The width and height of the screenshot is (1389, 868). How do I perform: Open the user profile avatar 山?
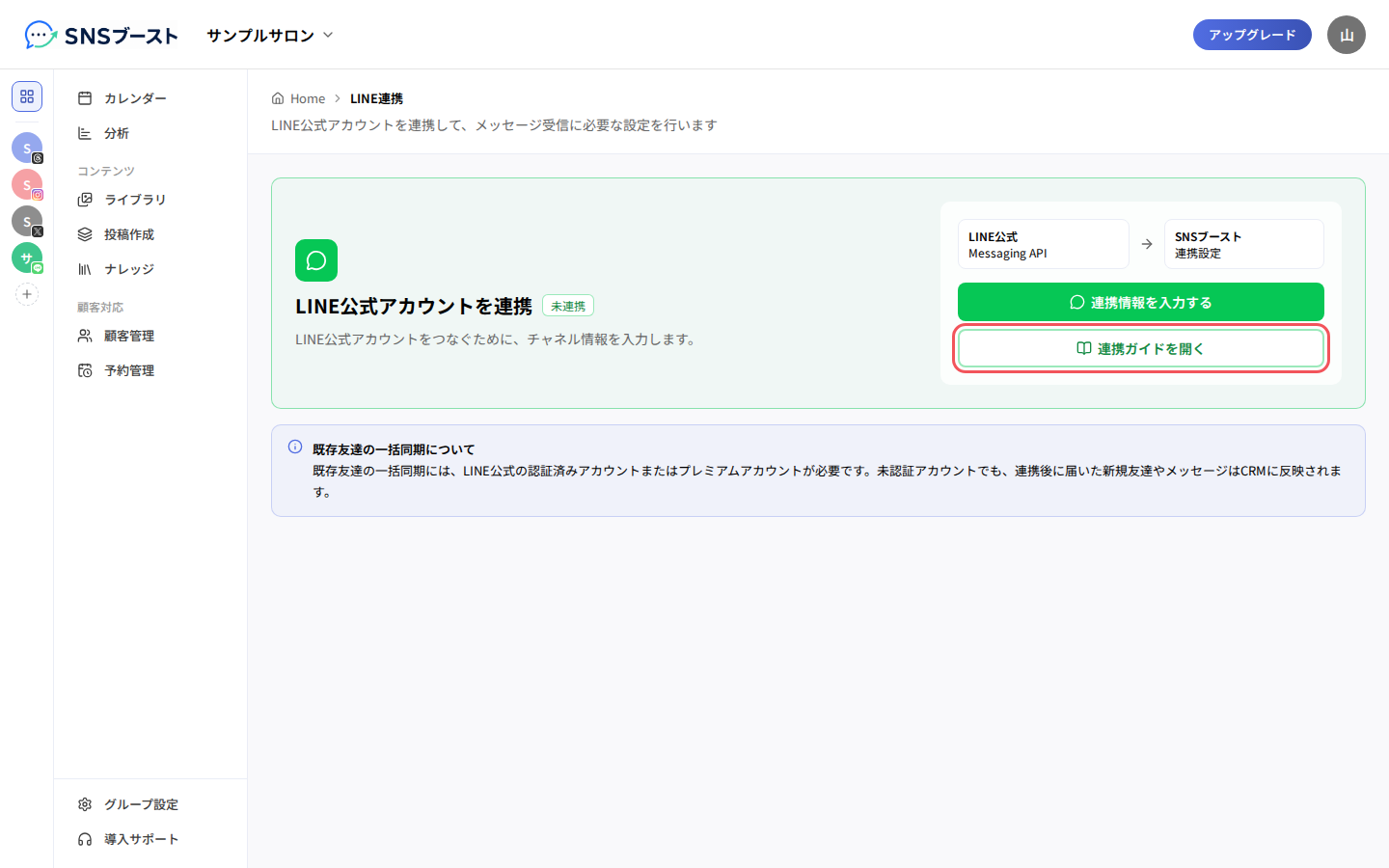1347,35
